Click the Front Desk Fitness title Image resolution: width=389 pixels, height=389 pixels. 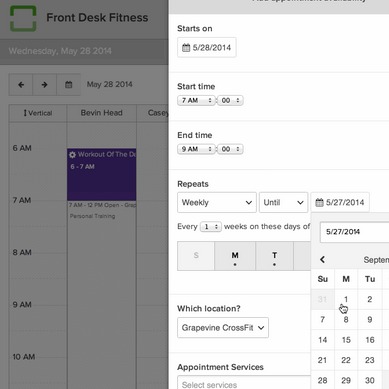click(x=97, y=17)
